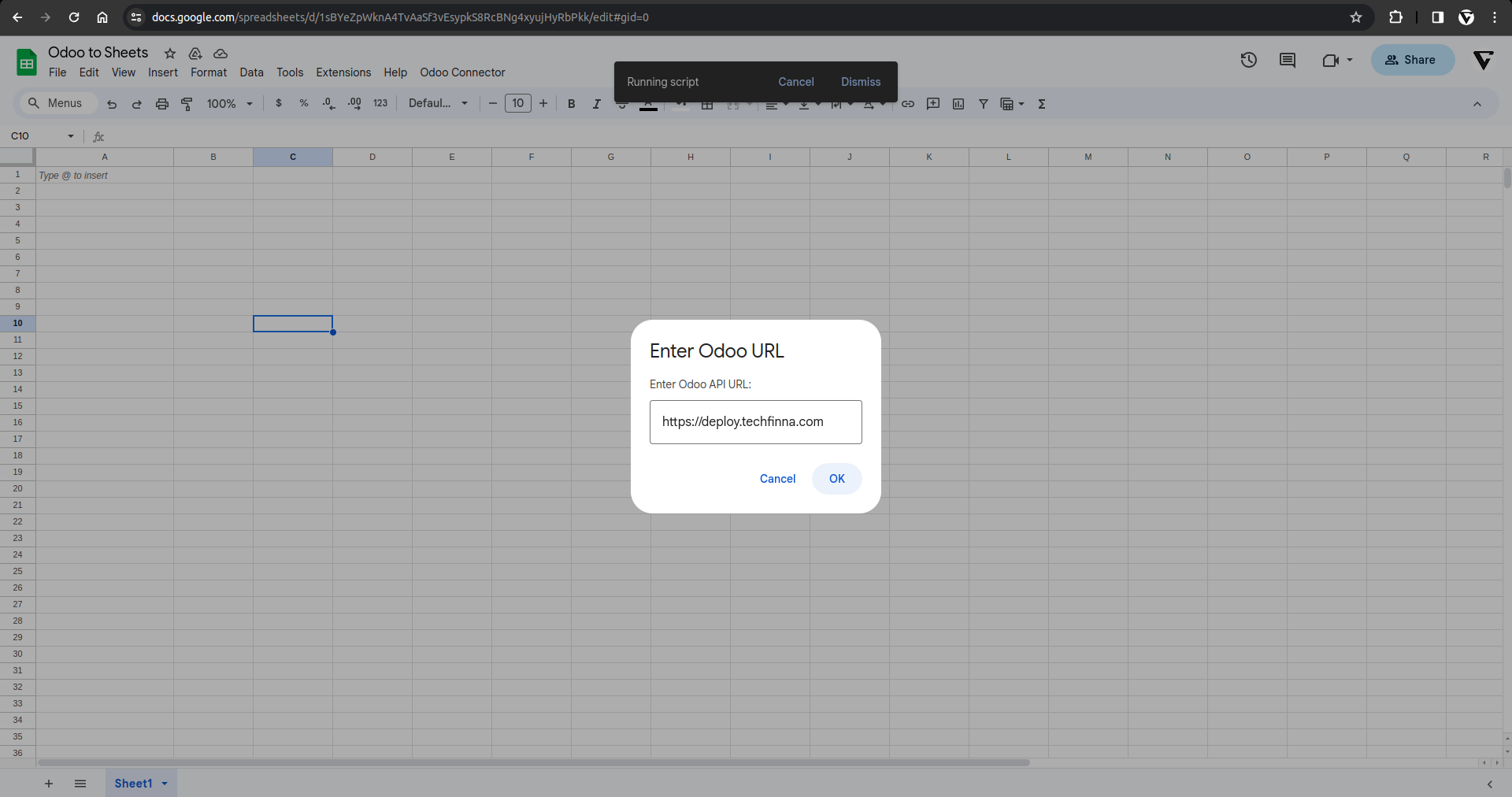Click OK to confirm Odoo URL
This screenshot has height=797, width=1512.
point(836,479)
